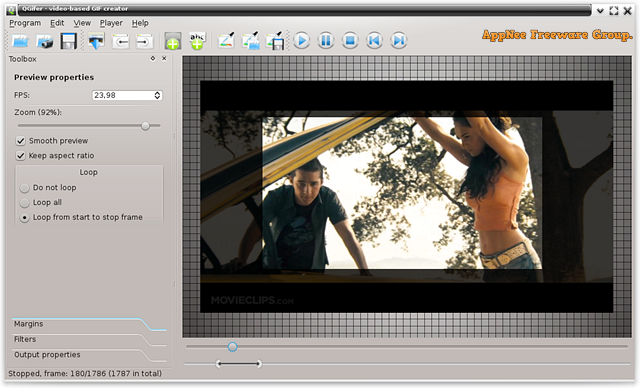Viewport: 640px width, 388px height.
Task: Set stop frame right-arrow icon
Action: click(x=144, y=41)
